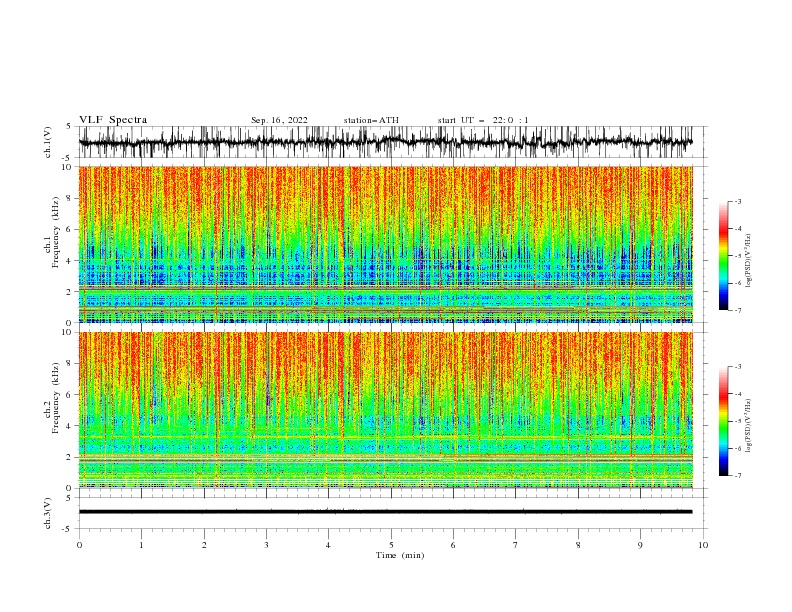Click the "station=ATH" label
The width and height of the screenshot is (792, 612).
(371, 120)
